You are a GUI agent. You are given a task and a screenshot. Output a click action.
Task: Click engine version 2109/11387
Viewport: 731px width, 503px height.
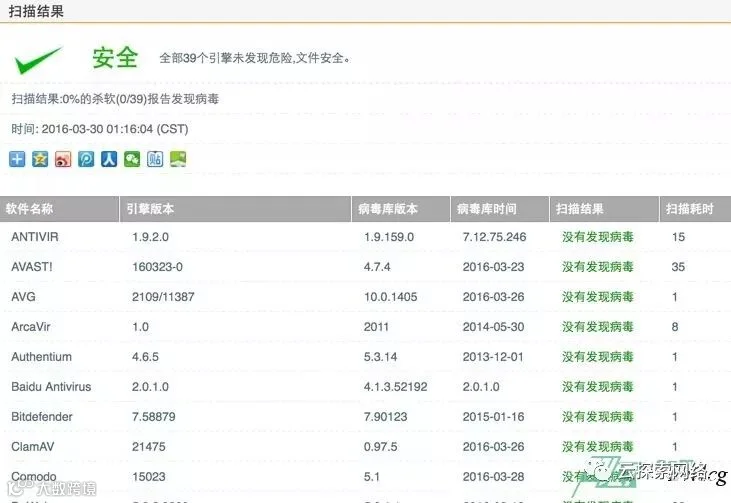[x=163, y=296]
